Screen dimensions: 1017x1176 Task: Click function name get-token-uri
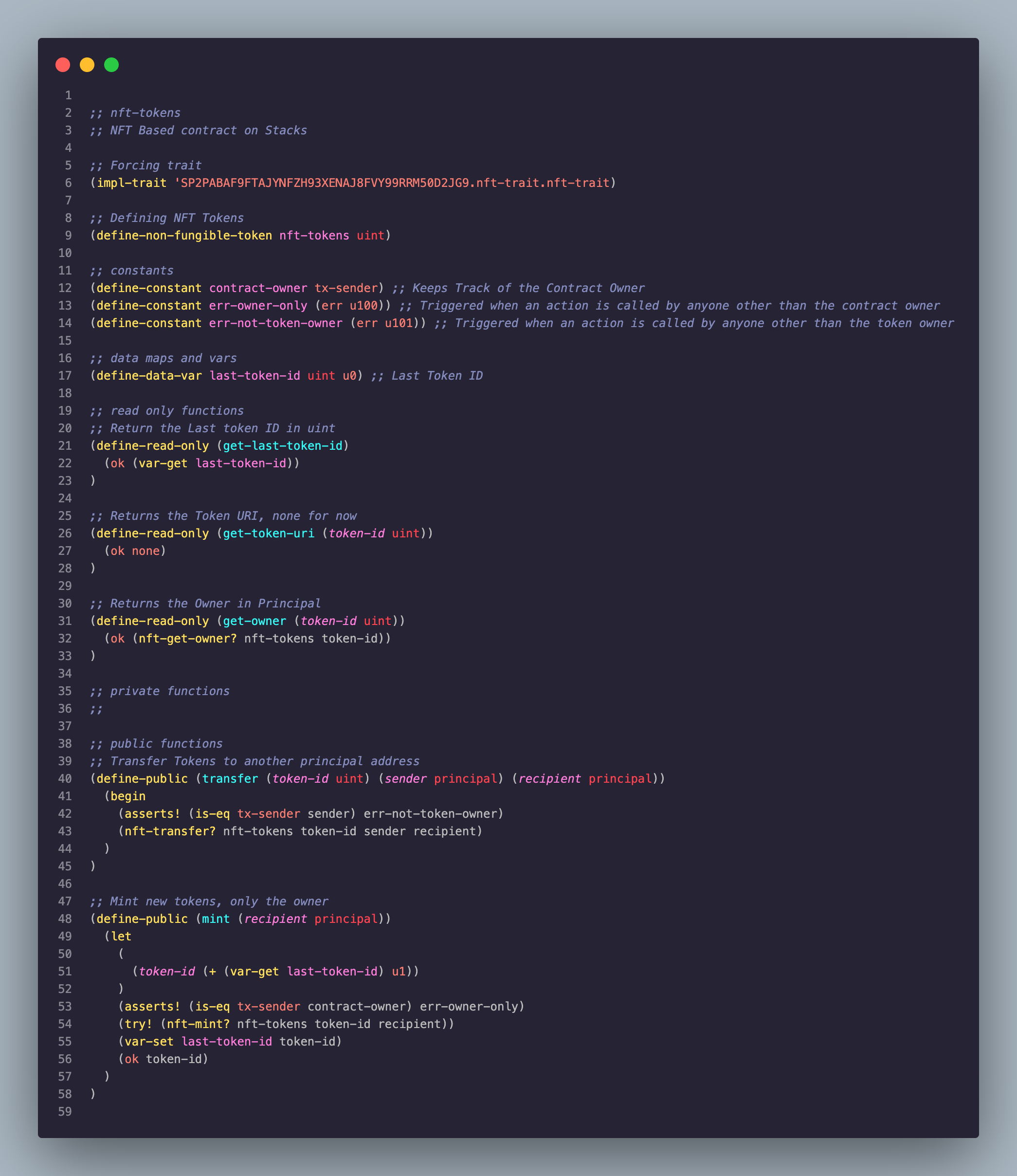click(x=269, y=533)
